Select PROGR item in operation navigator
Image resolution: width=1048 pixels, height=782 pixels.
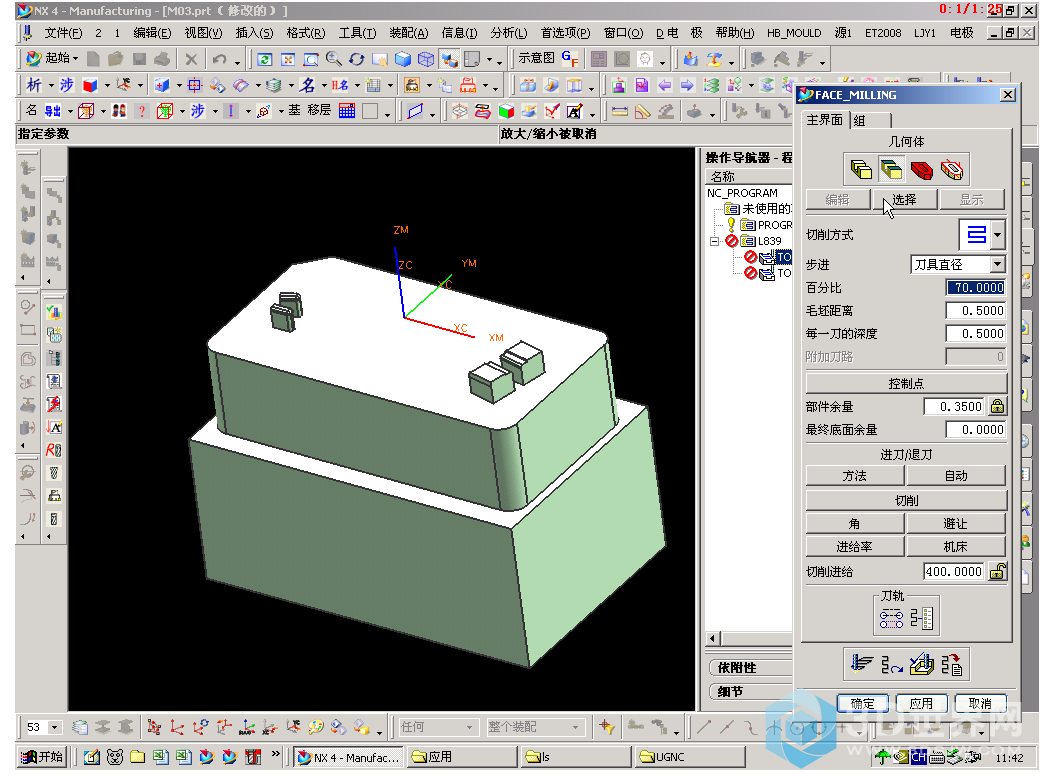coord(774,225)
